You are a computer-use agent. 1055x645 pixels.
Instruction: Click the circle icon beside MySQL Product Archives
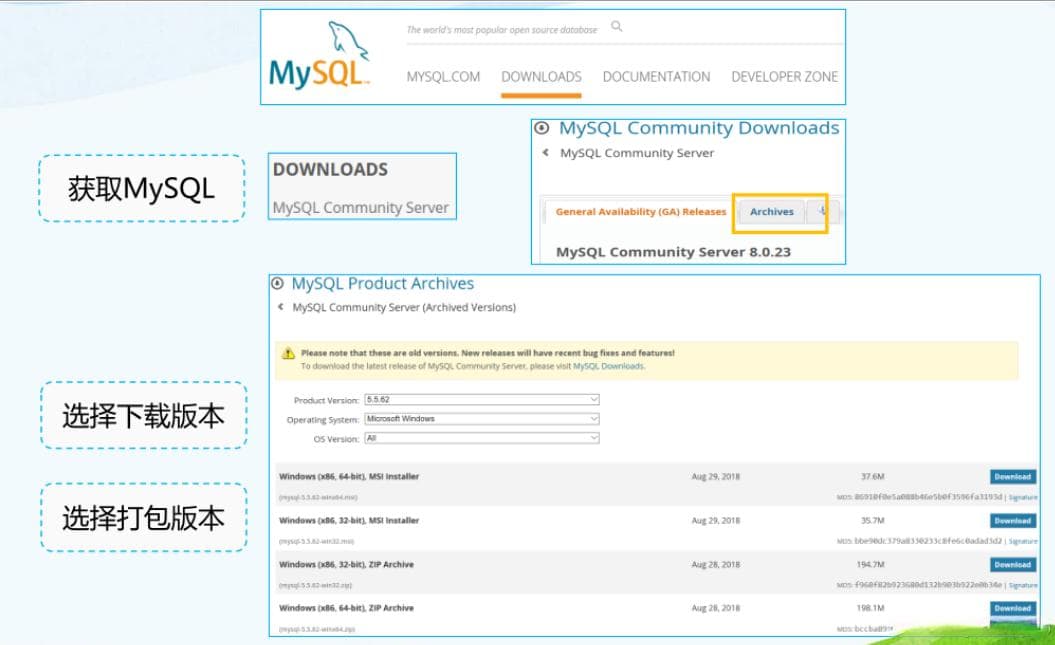point(277,283)
